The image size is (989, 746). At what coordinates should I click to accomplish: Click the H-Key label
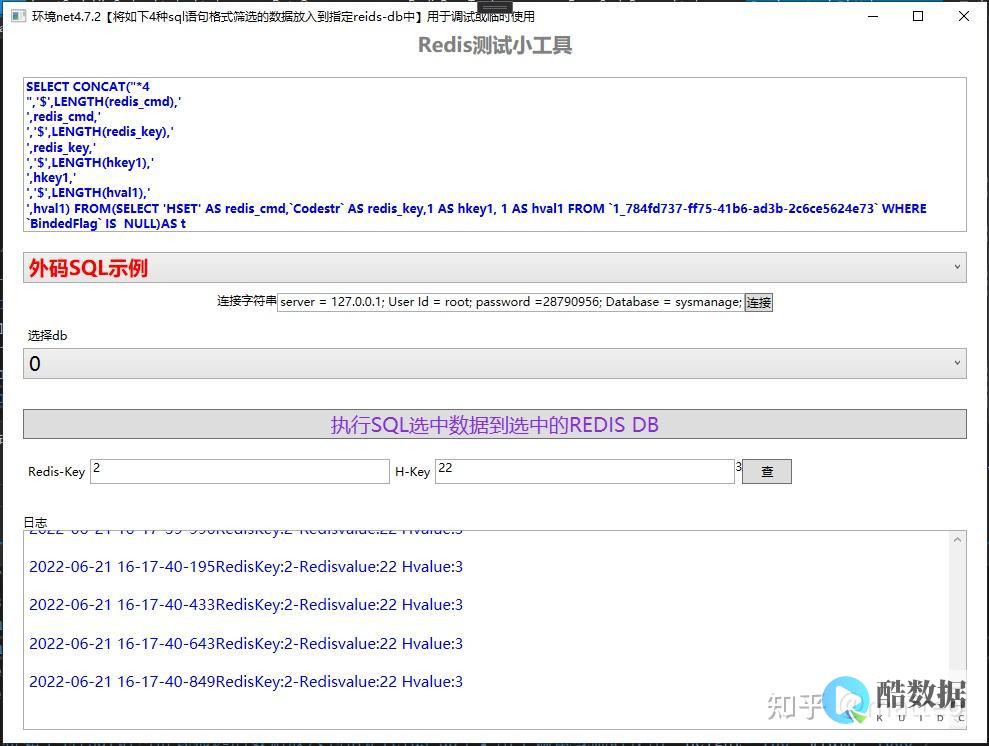[413, 472]
